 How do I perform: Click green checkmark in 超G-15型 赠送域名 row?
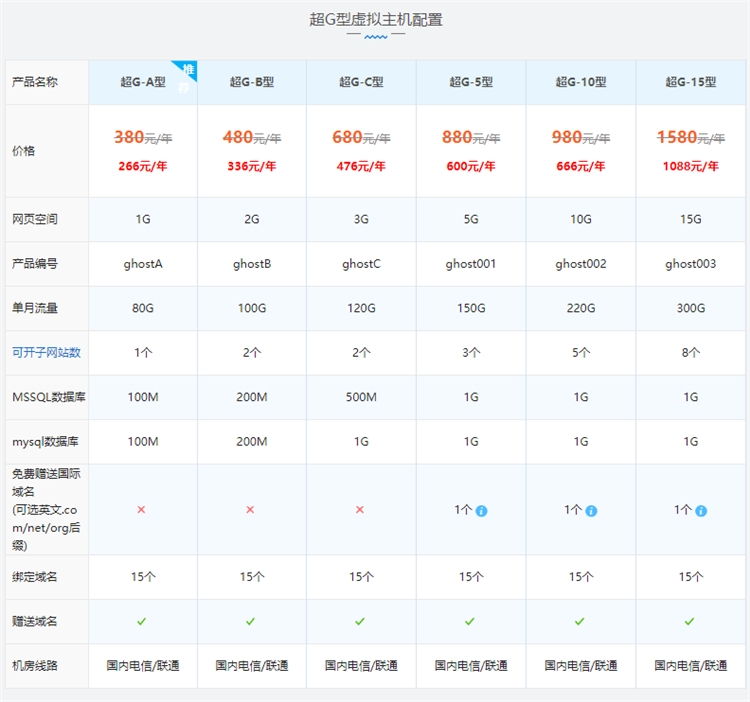pos(690,621)
